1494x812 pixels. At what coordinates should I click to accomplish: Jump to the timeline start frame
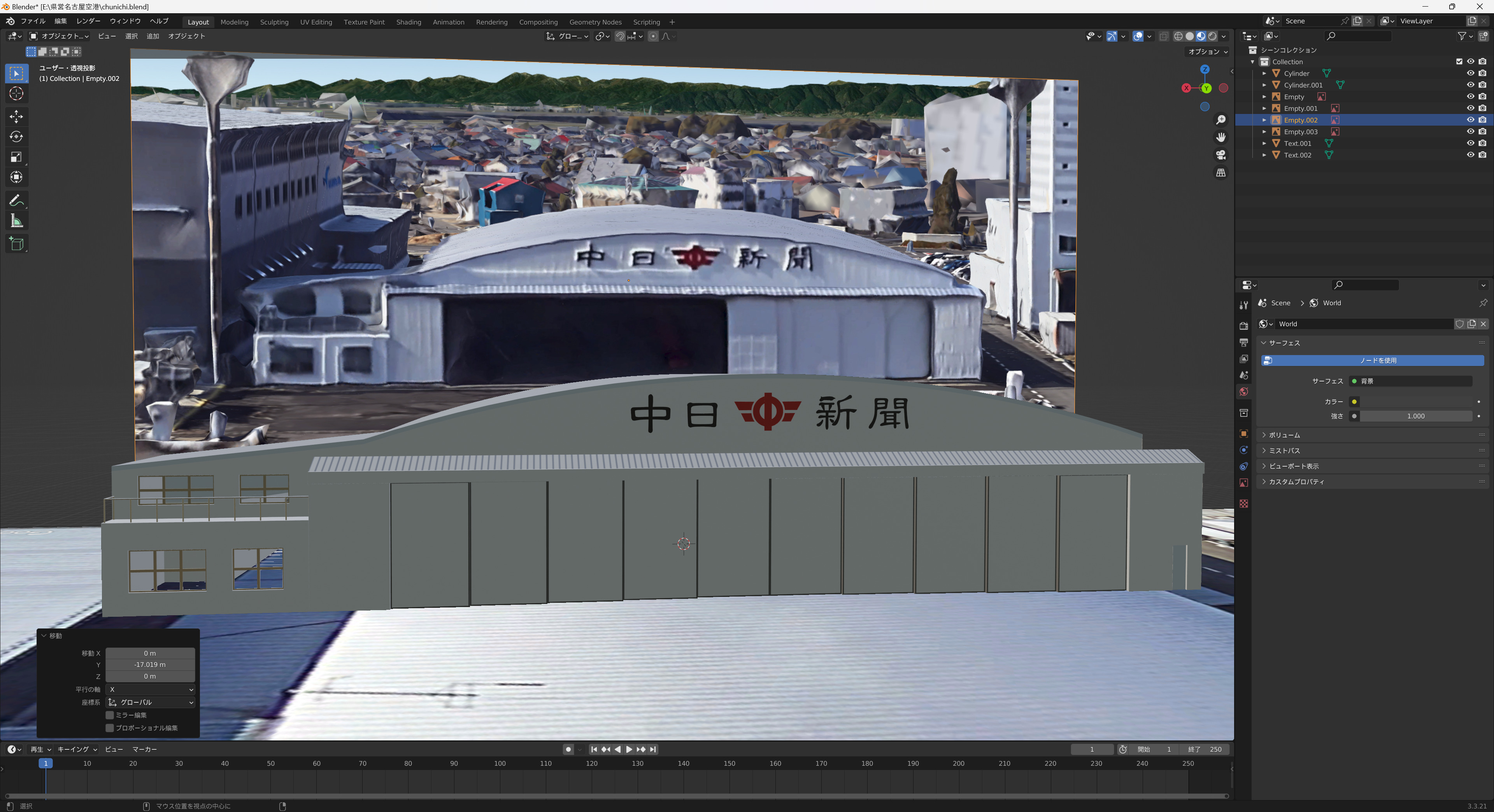point(594,749)
